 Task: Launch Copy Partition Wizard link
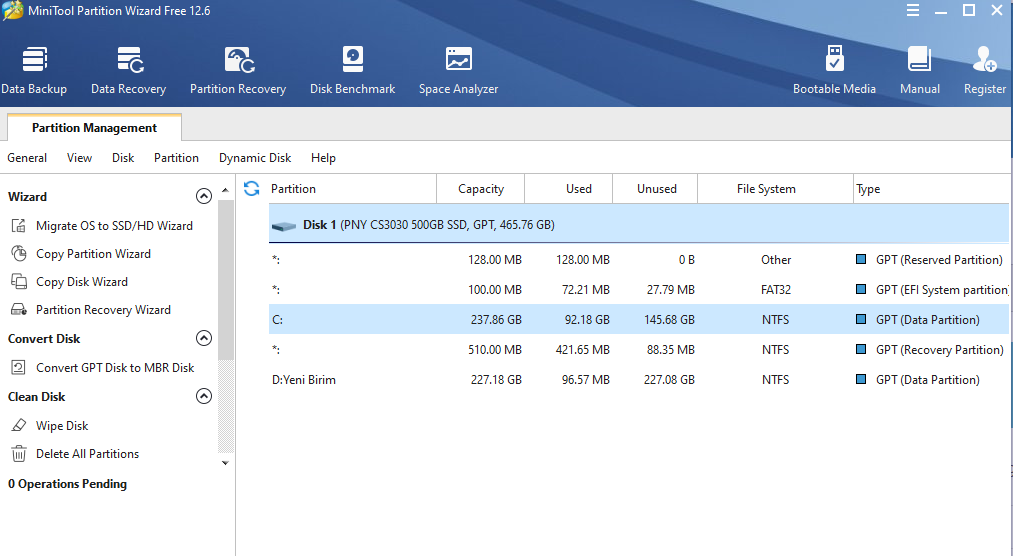coord(93,254)
